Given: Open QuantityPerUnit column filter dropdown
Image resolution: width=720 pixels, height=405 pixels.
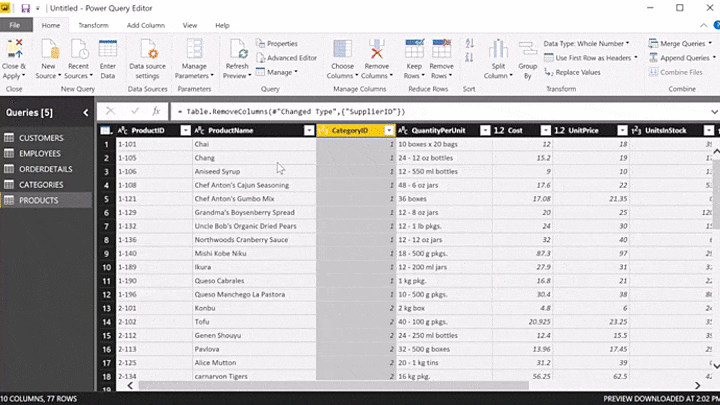Looking at the screenshot, I should tap(485, 130).
